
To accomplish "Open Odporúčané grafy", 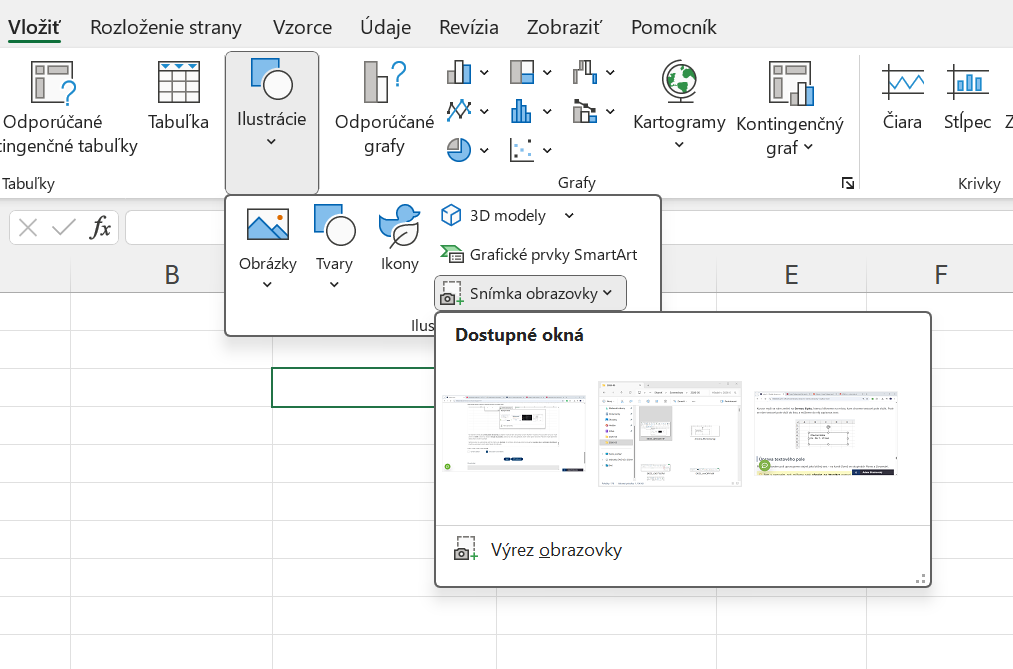I will tap(384, 108).
